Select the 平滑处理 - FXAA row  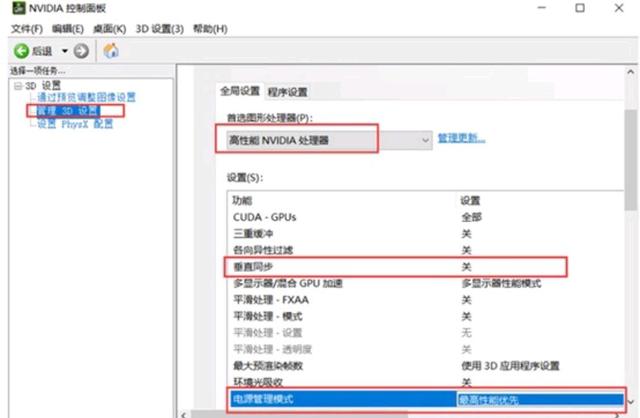[x=424, y=300]
